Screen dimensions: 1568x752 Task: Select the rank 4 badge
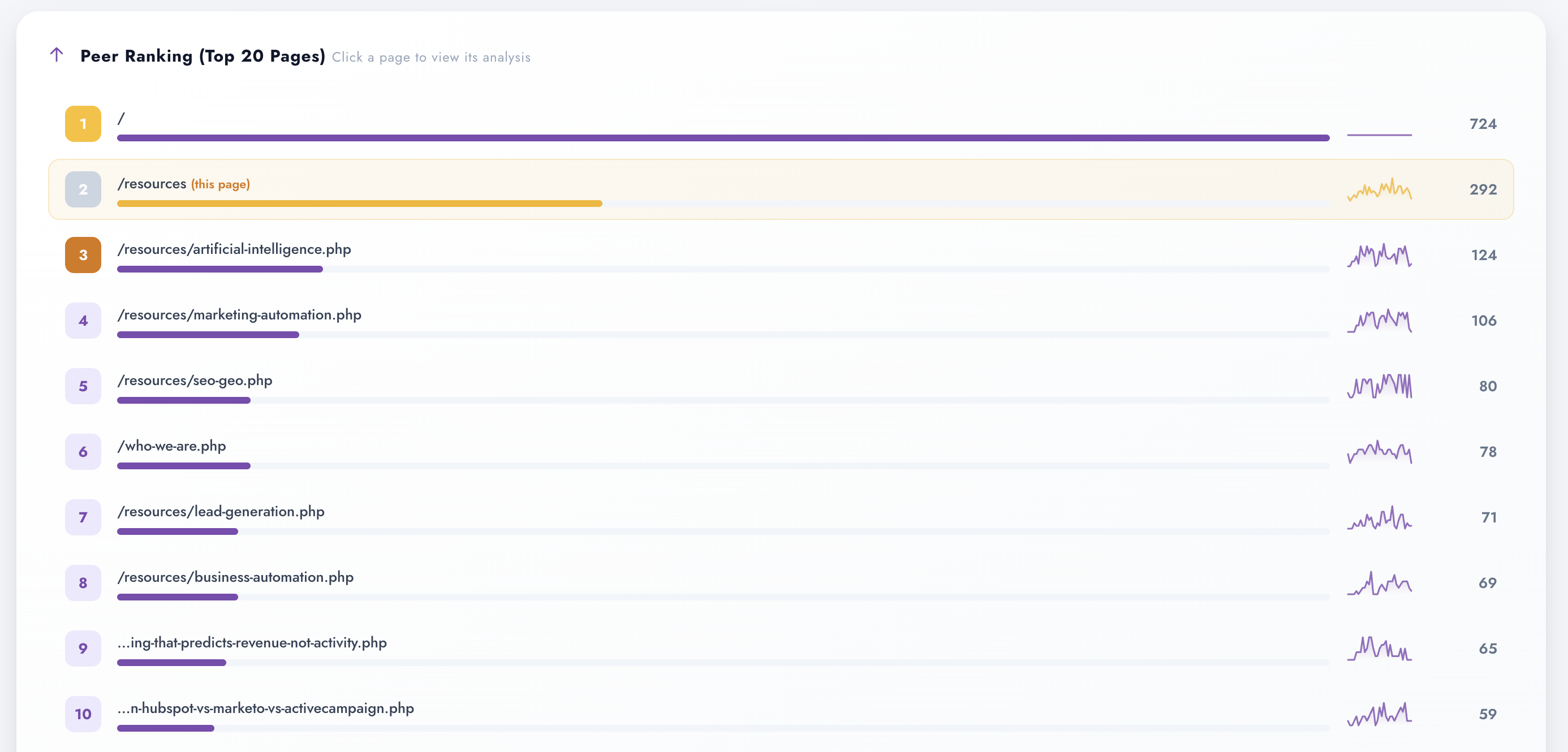pyautogui.click(x=83, y=321)
